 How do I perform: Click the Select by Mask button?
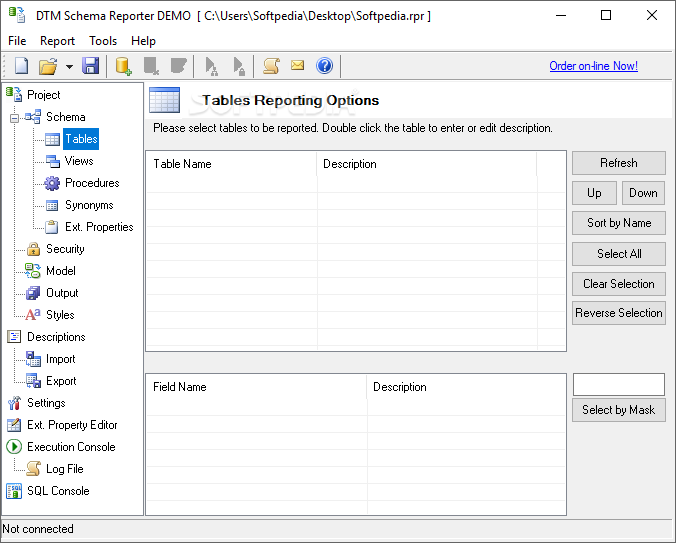point(619,410)
